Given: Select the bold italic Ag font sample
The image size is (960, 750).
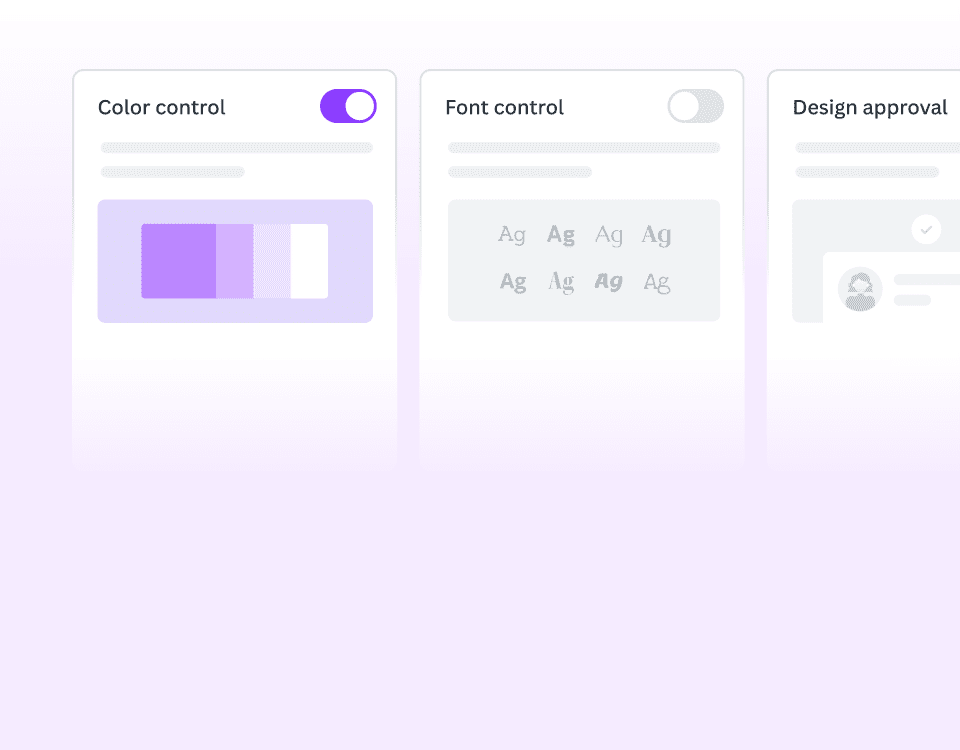Looking at the screenshot, I should tap(608, 282).
